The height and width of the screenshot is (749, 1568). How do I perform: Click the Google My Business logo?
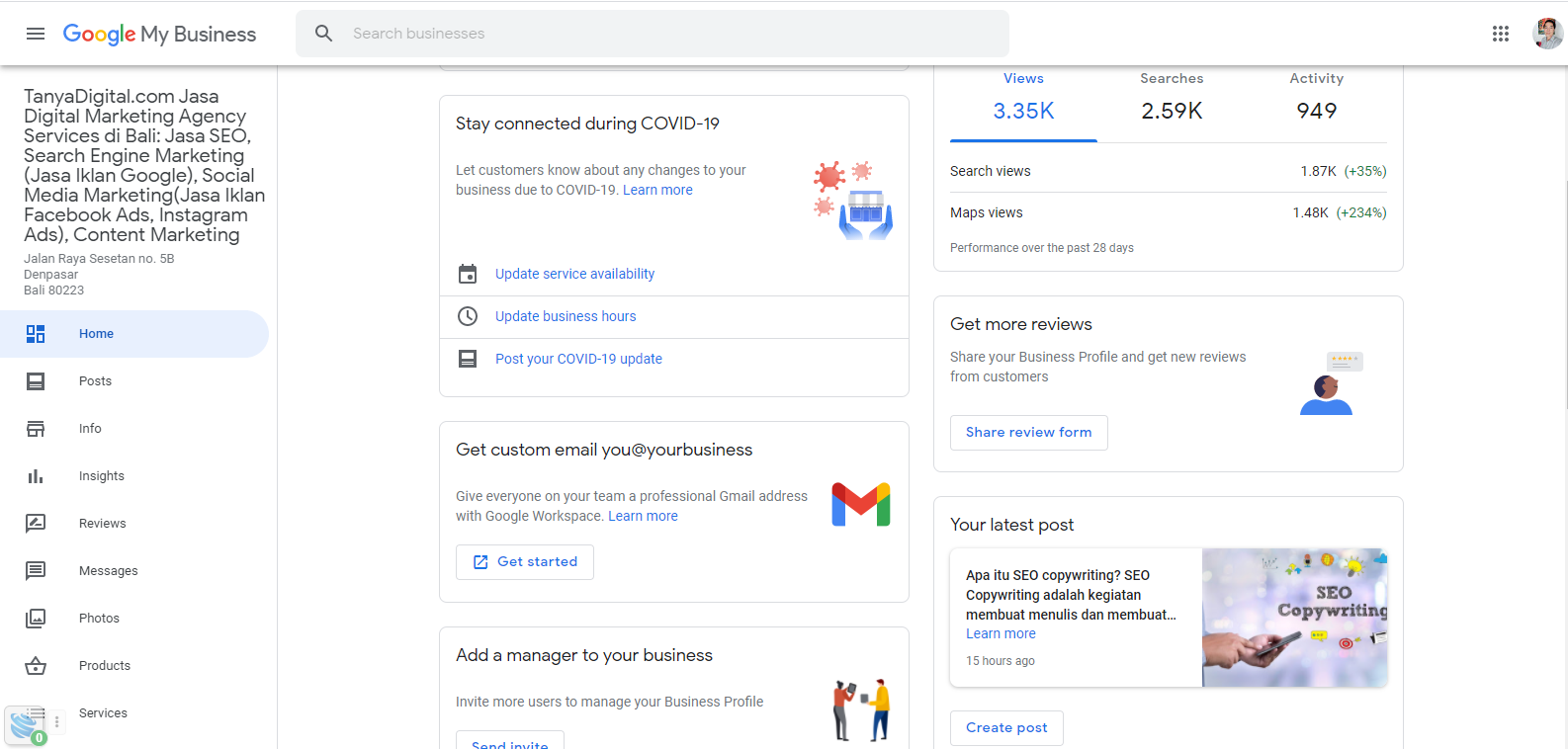159,34
